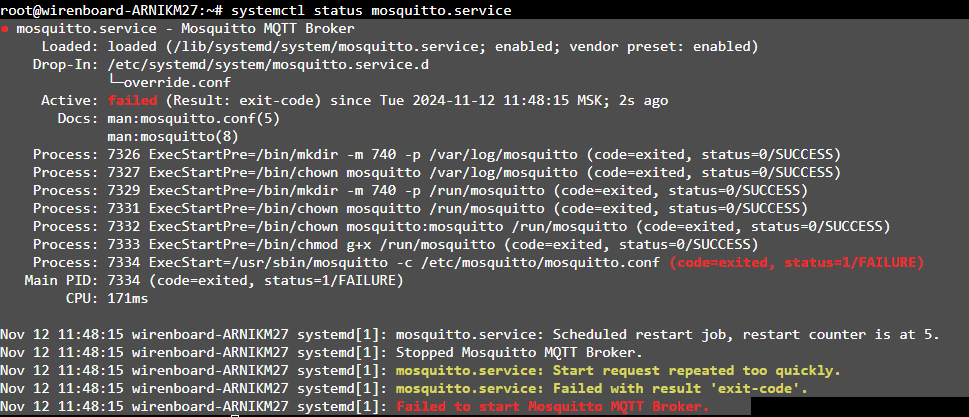This screenshot has width=969, height=417.
Task: Click the man:mosquitto.conf(5) docs reference
Action: point(193,118)
